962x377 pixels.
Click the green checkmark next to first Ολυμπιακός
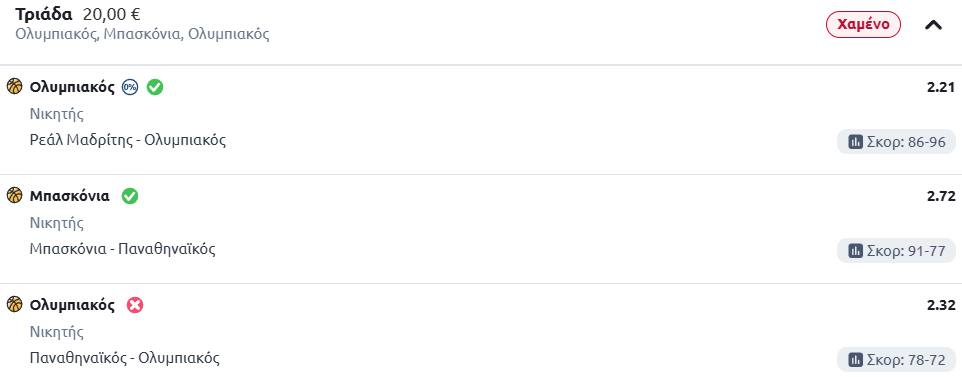pos(155,87)
